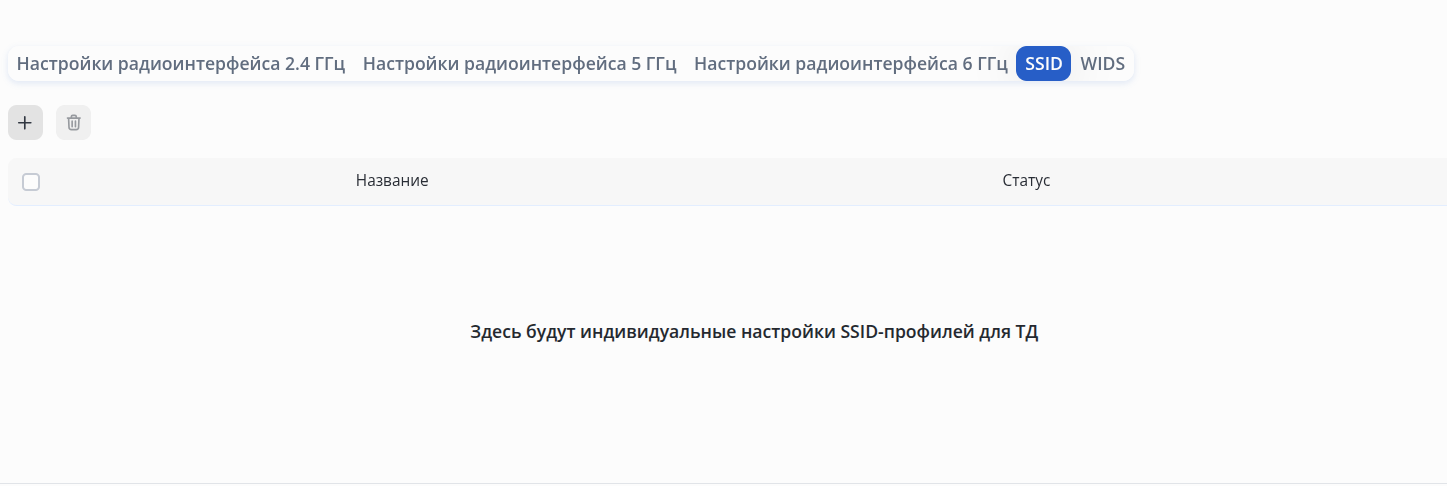Image resolution: width=1447 pixels, height=486 pixels.
Task: Select the 2.4 GHz radio settings tab
Action: [181, 64]
